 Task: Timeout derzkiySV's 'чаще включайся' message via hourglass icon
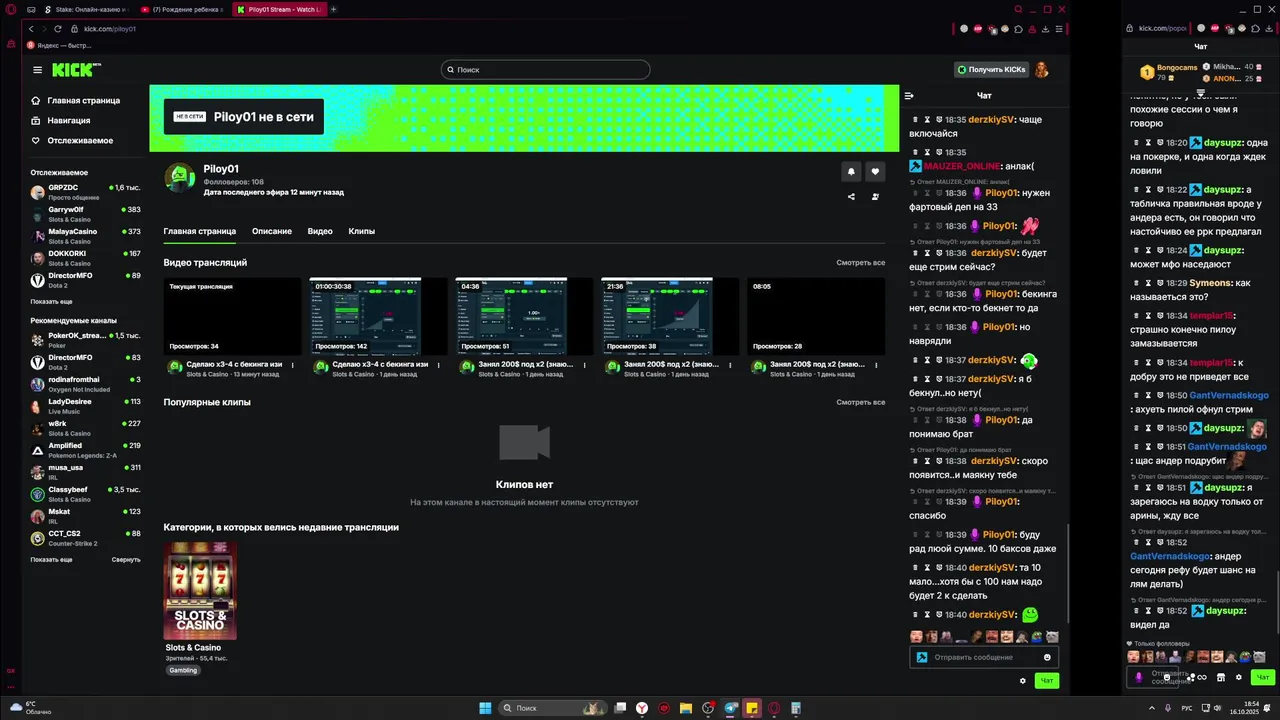928,120
